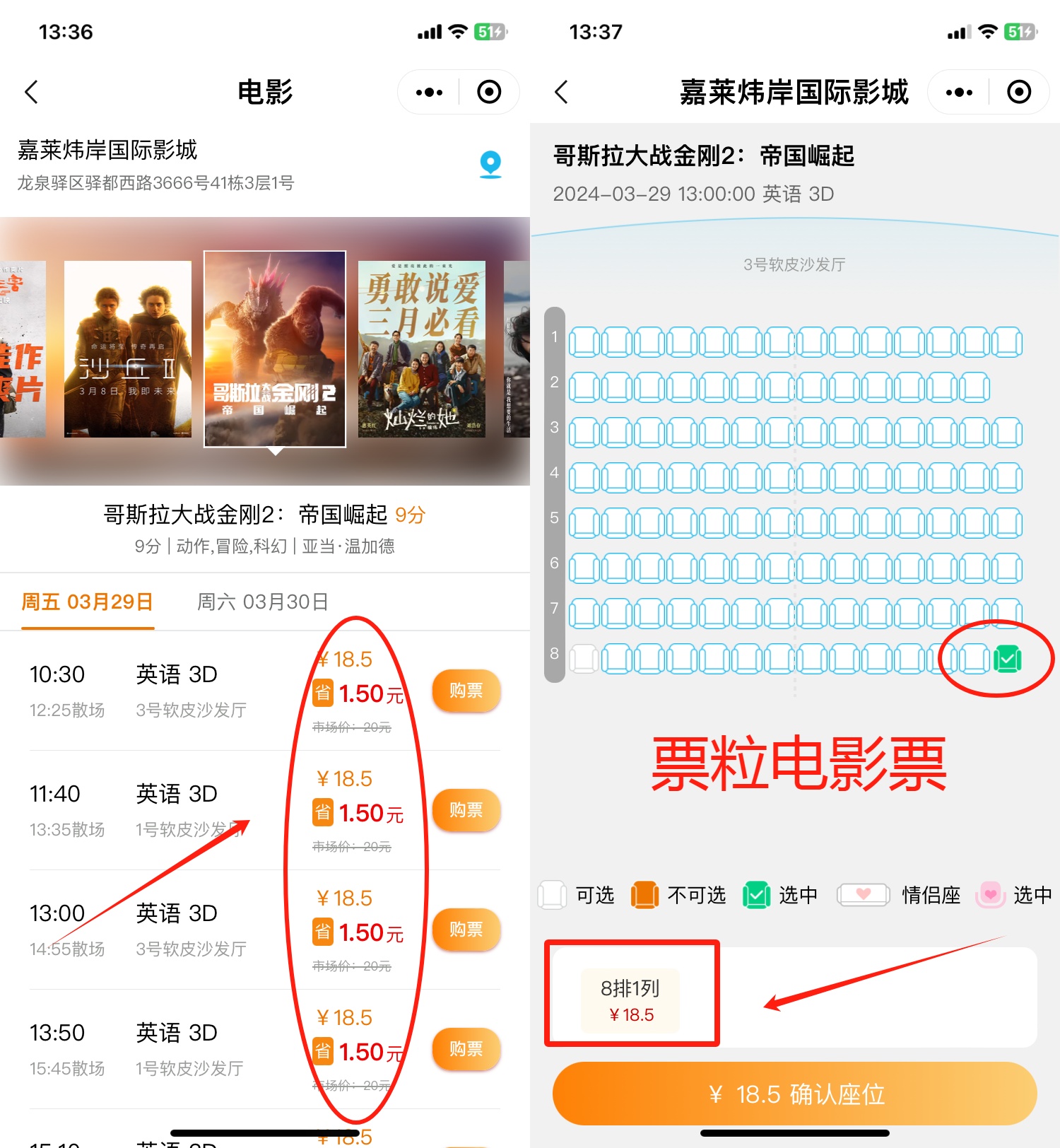Viewport: 1060px width, 1148px height.
Task: Remove the 8排1列 selected seat tag
Action: (630, 1001)
